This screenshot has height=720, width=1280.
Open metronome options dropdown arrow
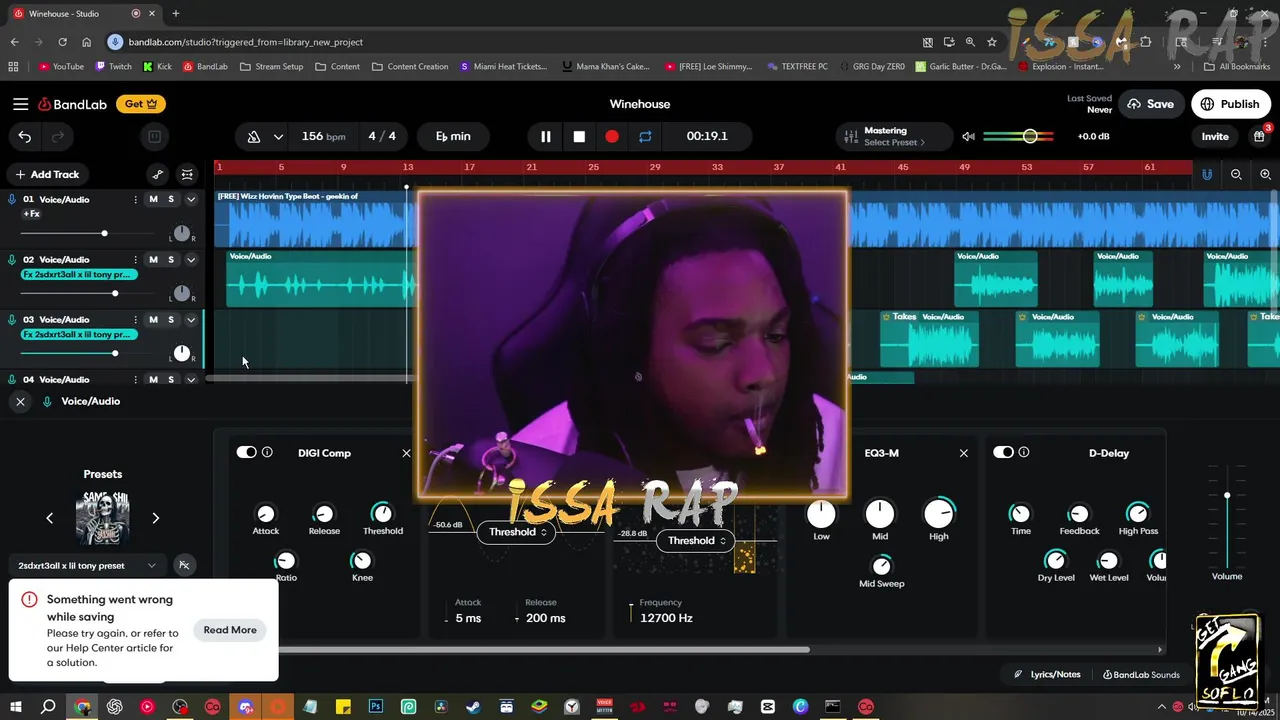click(x=278, y=137)
